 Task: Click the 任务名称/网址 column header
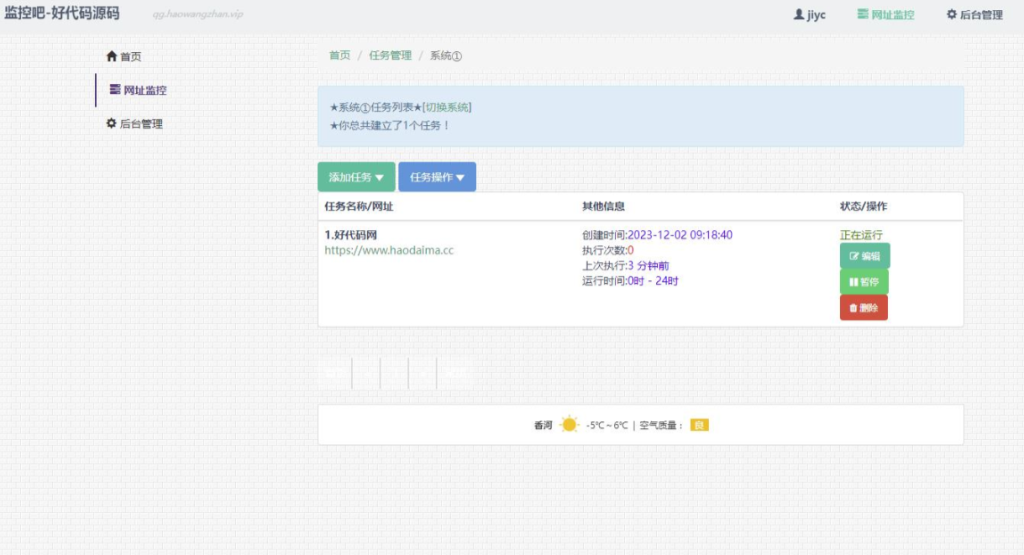coord(359,206)
